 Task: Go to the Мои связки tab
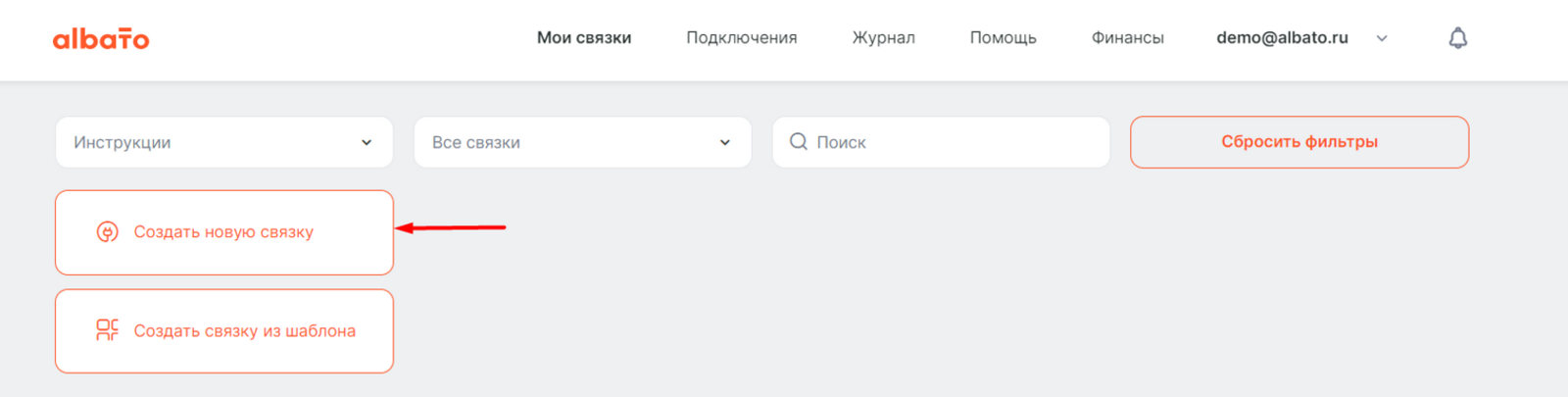tap(584, 38)
